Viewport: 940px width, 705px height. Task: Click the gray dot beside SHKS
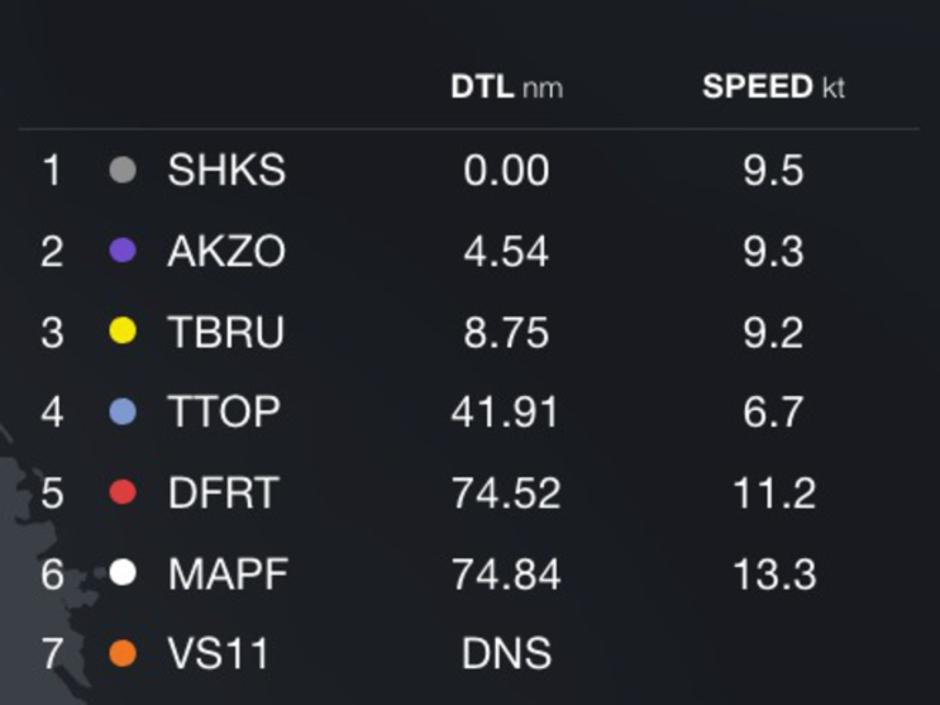click(x=122, y=170)
